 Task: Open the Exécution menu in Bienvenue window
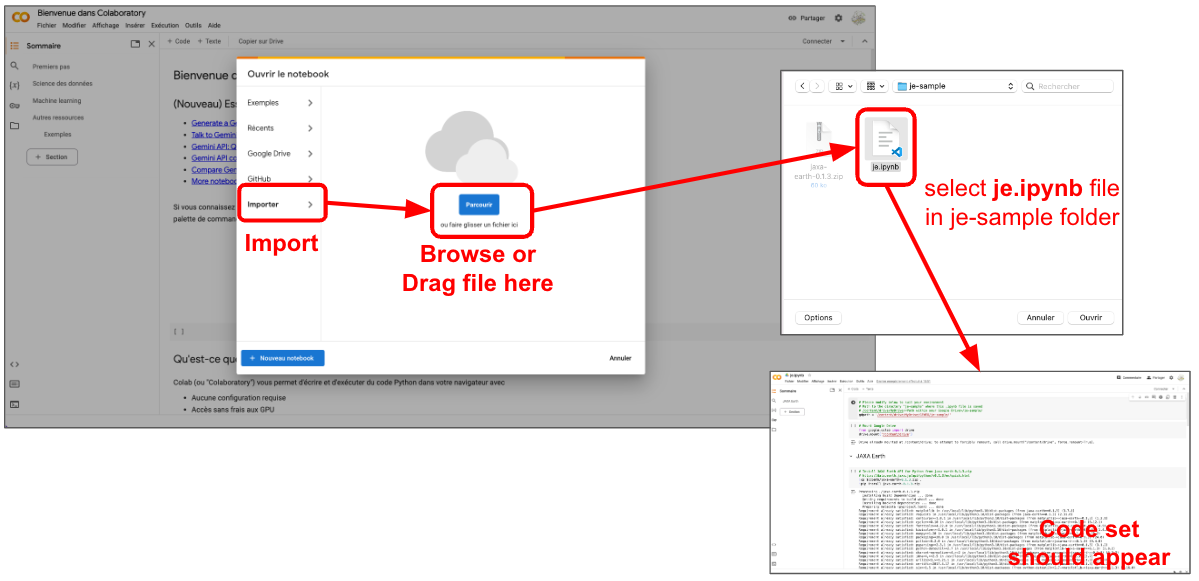click(x=164, y=25)
